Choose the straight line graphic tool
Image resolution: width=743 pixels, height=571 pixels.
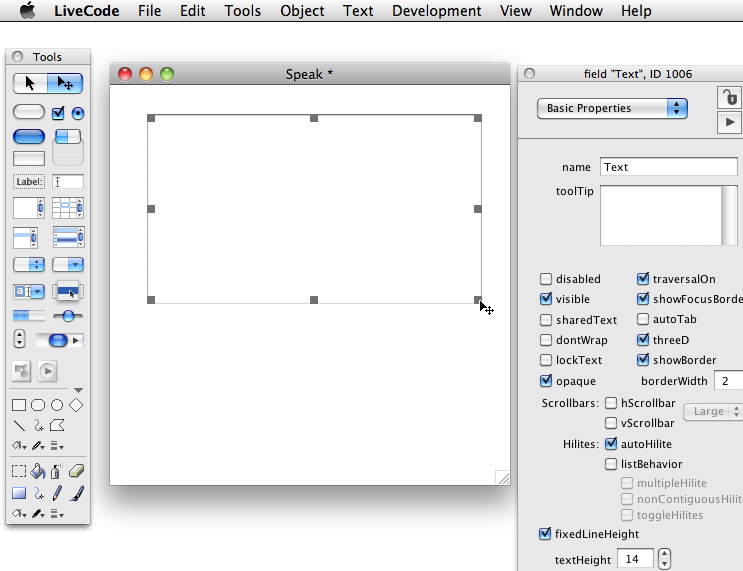[19, 426]
